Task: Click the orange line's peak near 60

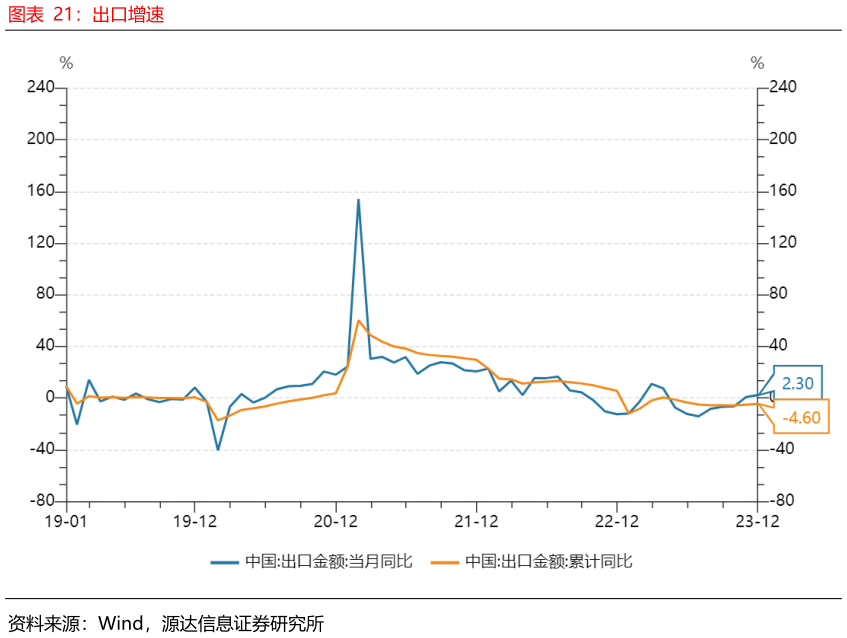Action: tap(358, 321)
